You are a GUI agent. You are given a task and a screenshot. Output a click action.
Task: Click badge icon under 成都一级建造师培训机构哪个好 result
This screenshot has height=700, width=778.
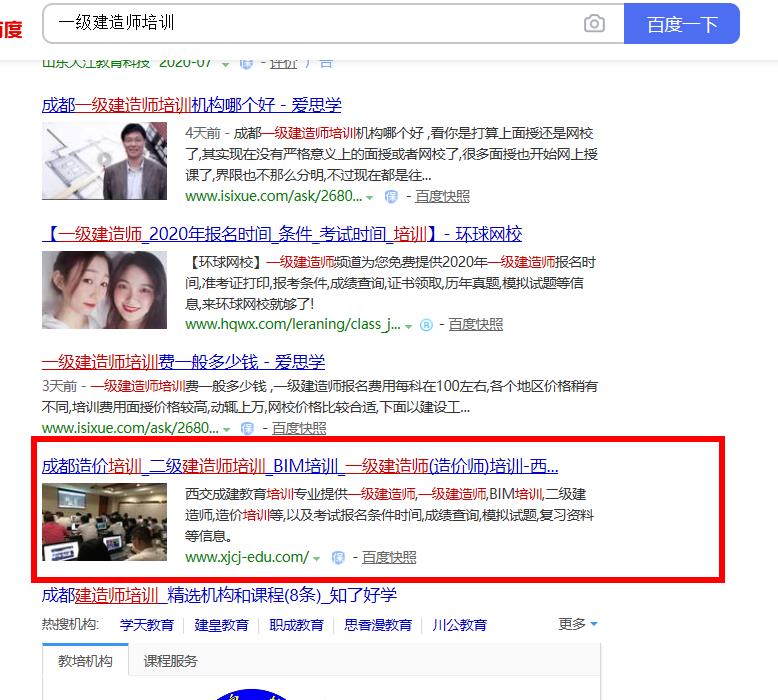[391, 197]
